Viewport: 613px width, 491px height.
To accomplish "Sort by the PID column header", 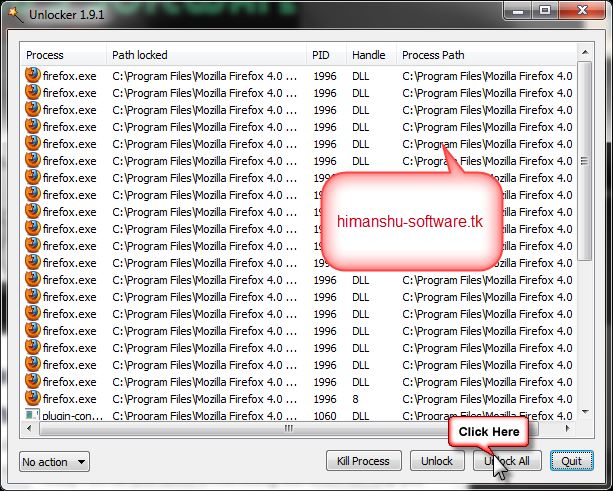I will (326, 55).
